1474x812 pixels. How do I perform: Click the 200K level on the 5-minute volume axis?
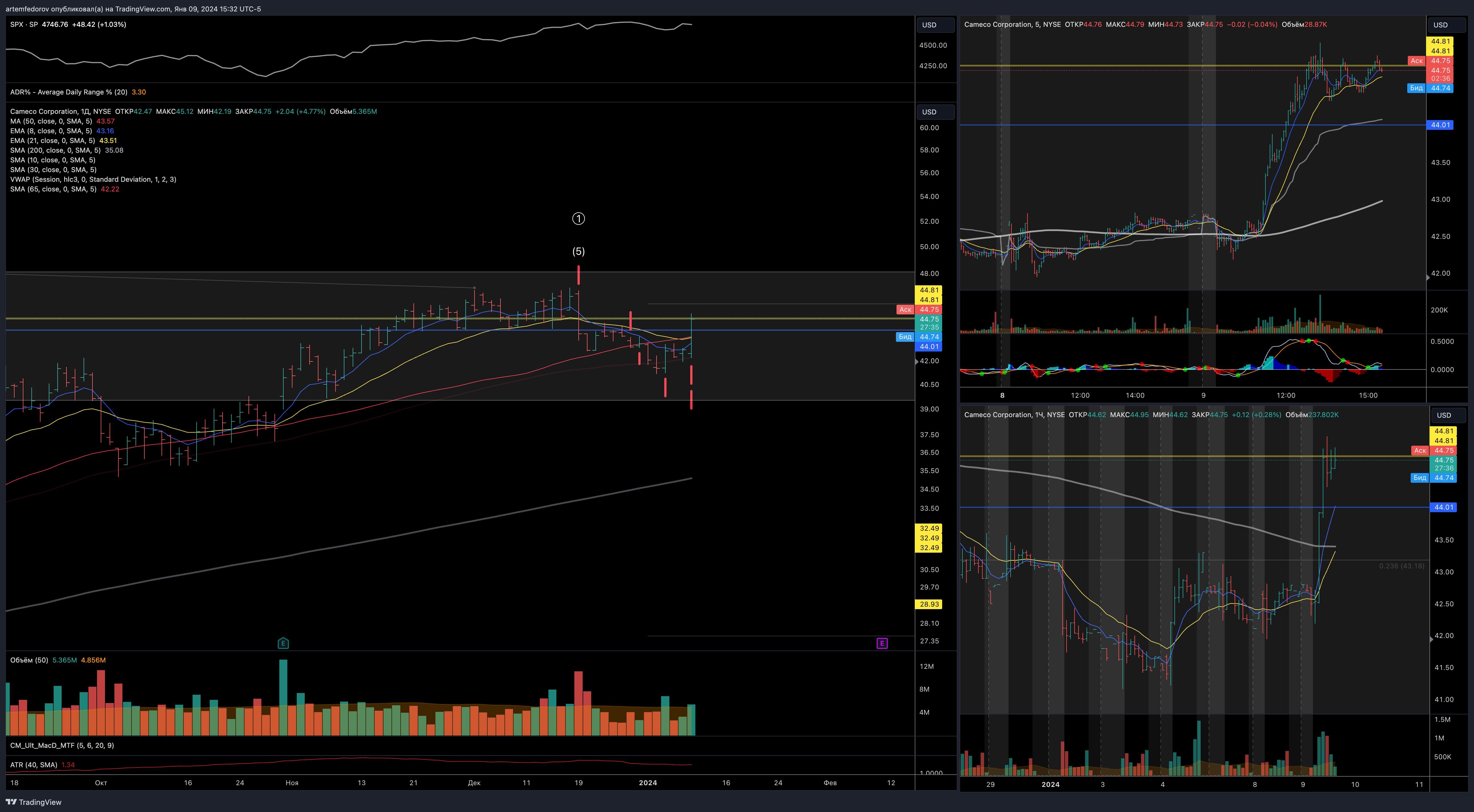coord(1439,310)
